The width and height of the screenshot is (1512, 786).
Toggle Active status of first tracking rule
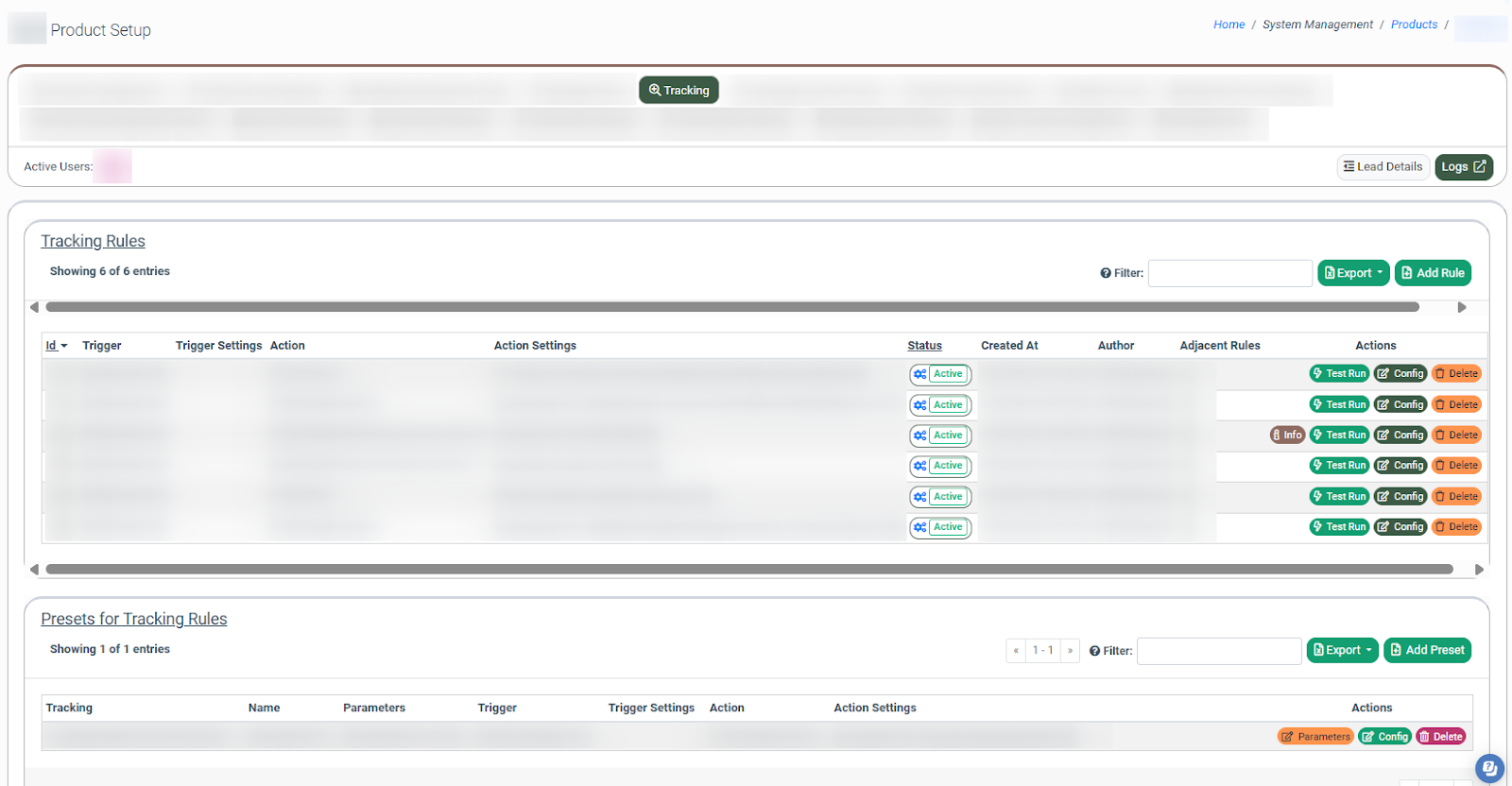[x=940, y=374]
